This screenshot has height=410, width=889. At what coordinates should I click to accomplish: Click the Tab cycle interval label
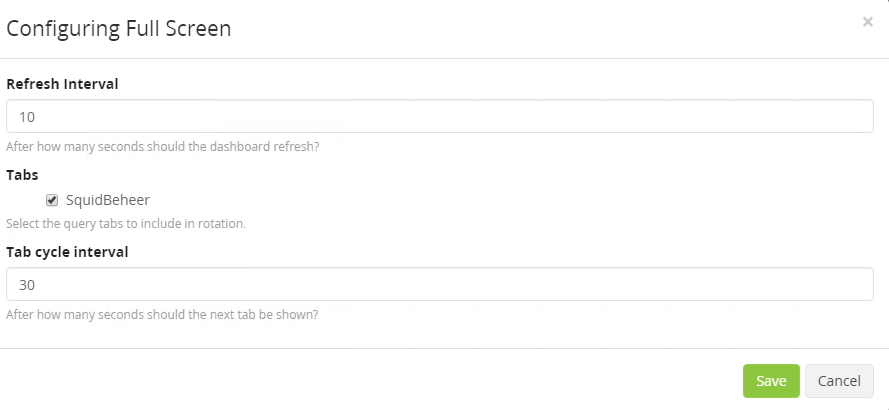tap(67, 252)
